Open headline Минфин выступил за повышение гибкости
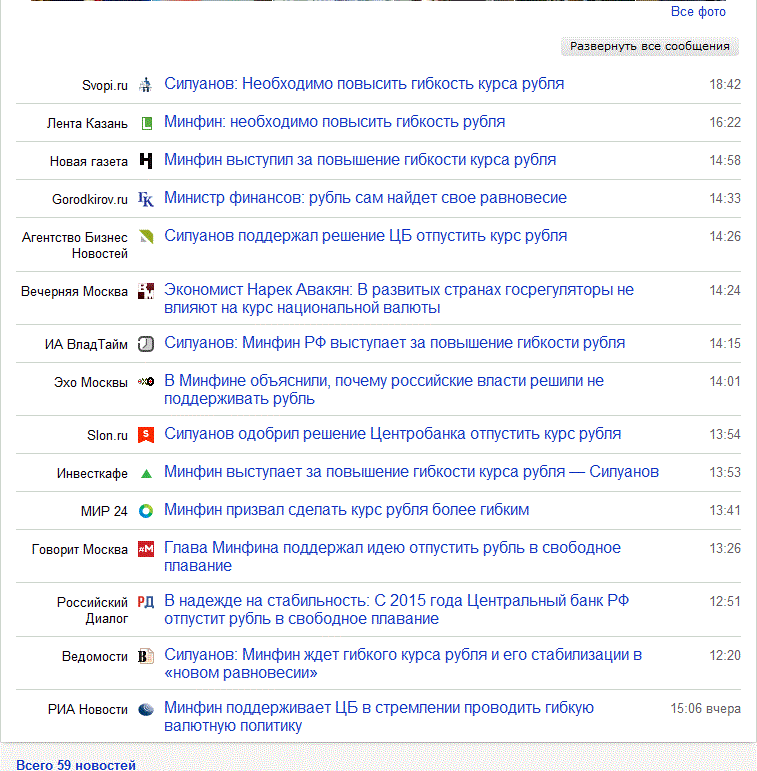The image size is (757, 771). 360,160
